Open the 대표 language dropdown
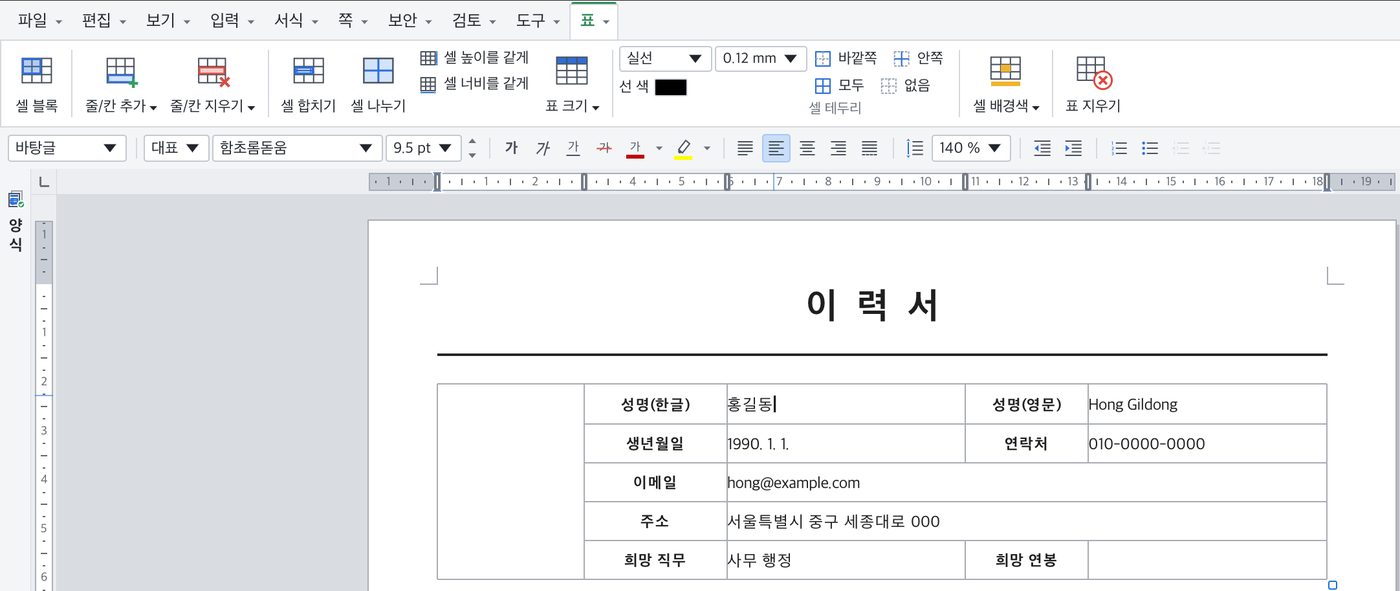 176,148
